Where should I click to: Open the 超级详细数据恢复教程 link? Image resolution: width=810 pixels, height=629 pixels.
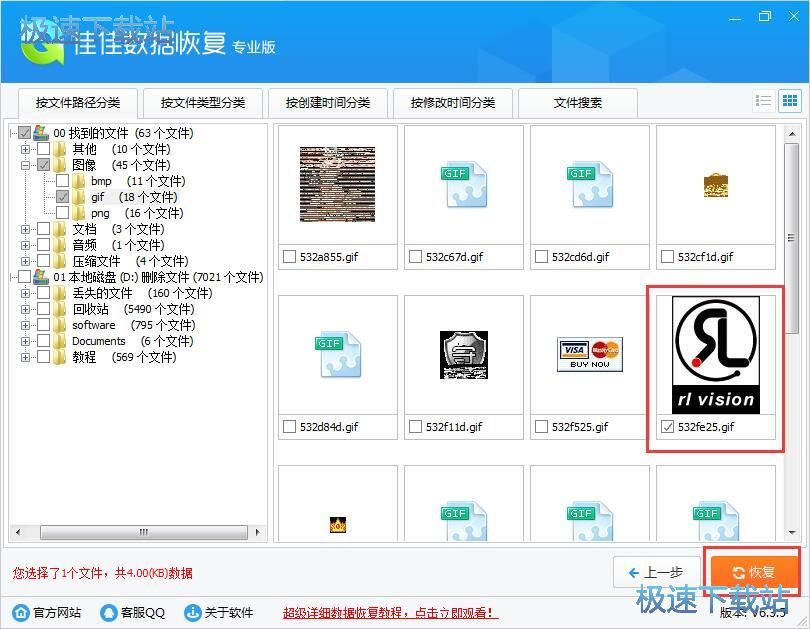(x=390, y=613)
